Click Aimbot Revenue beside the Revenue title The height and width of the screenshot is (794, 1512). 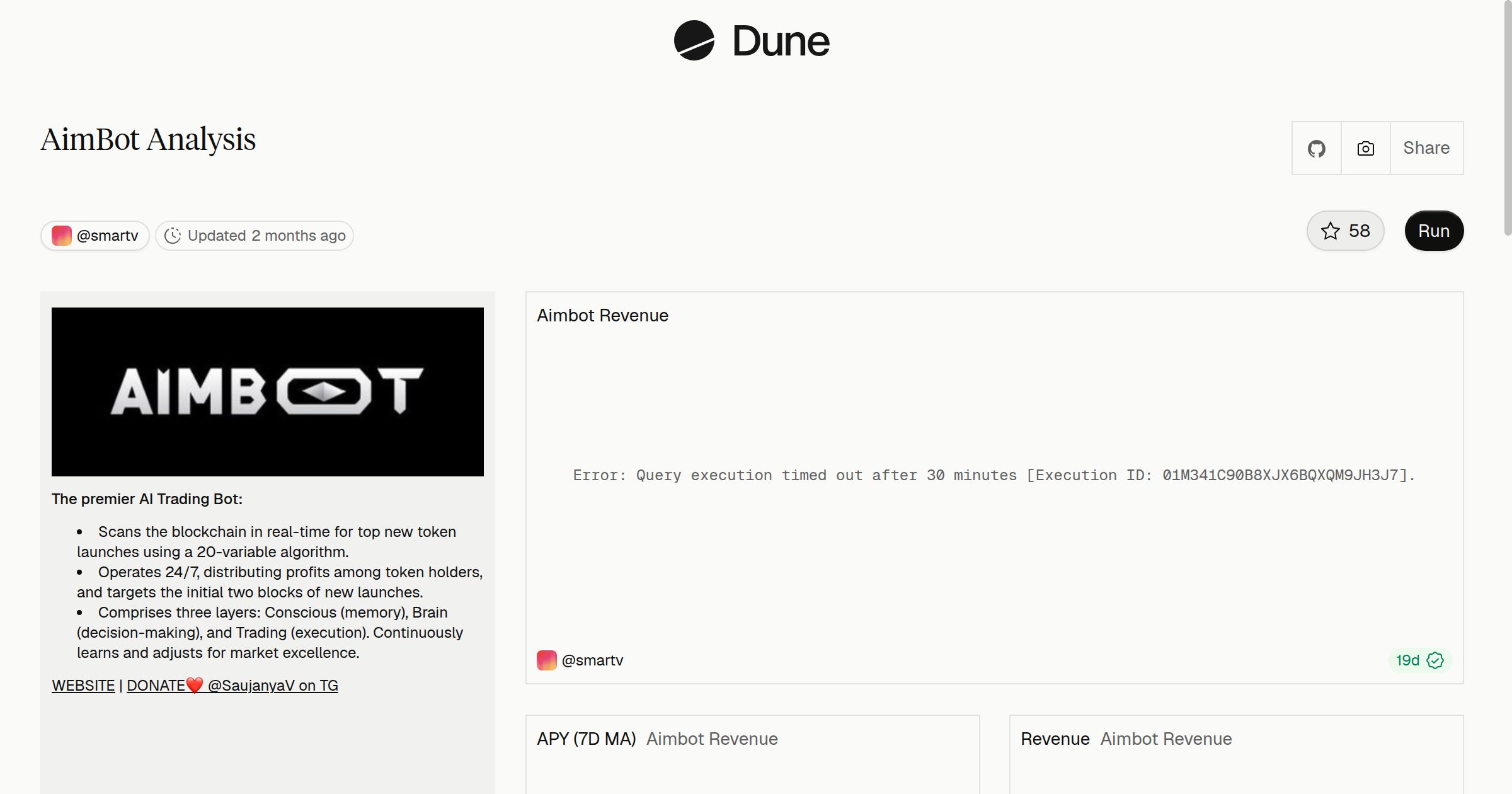(x=1166, y=739)
